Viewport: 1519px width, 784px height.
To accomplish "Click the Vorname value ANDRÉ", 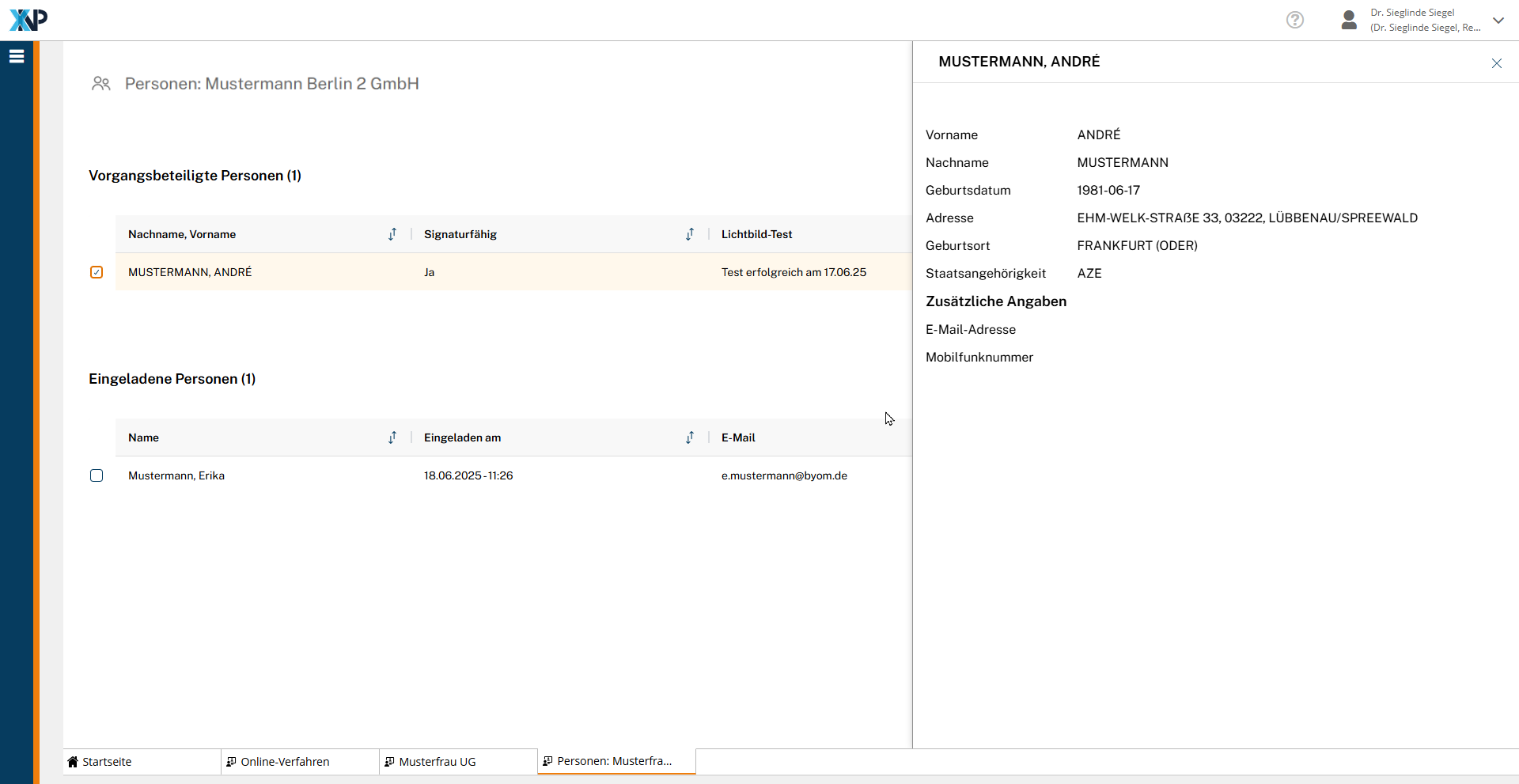I will 1099,134.
